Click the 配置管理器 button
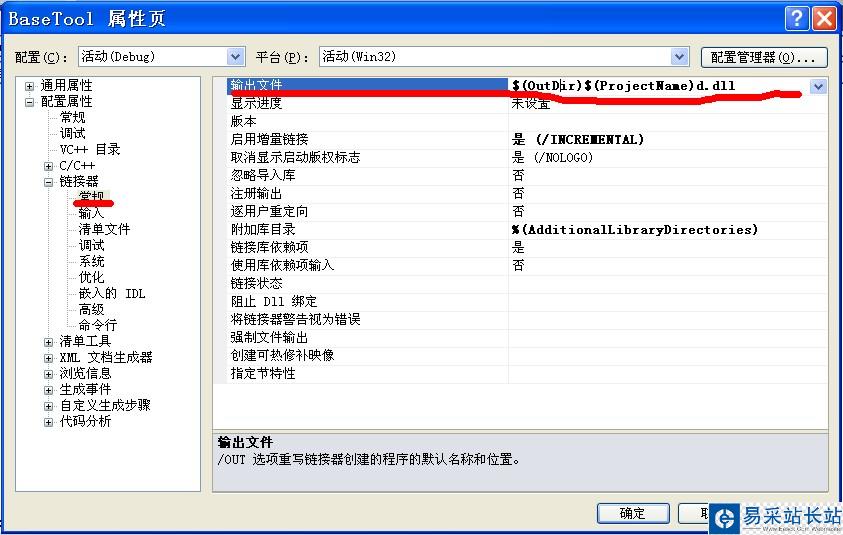 764,57
